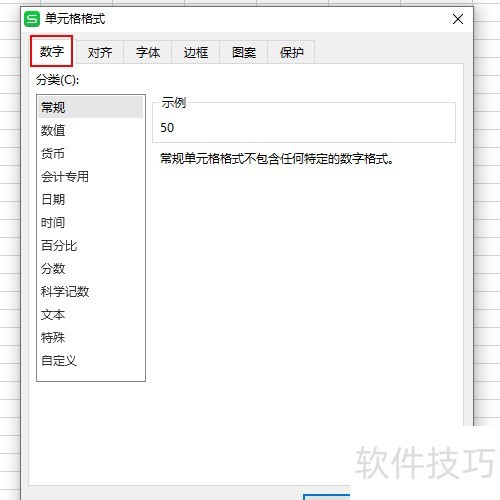The height and width of the screenshot is (500, 500).
Task: Switch to the 数字 tab
Action: coord(52,51)
